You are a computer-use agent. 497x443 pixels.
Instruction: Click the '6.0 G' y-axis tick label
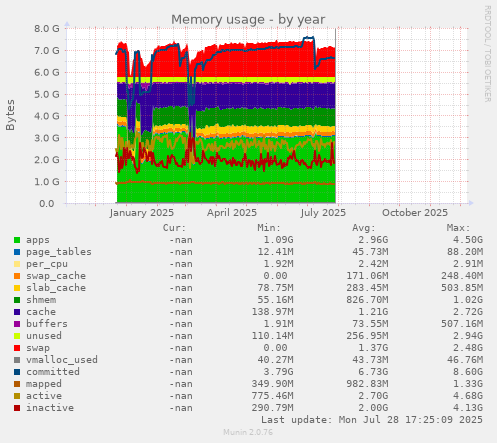pyautogui.click(x=47, y=72)
